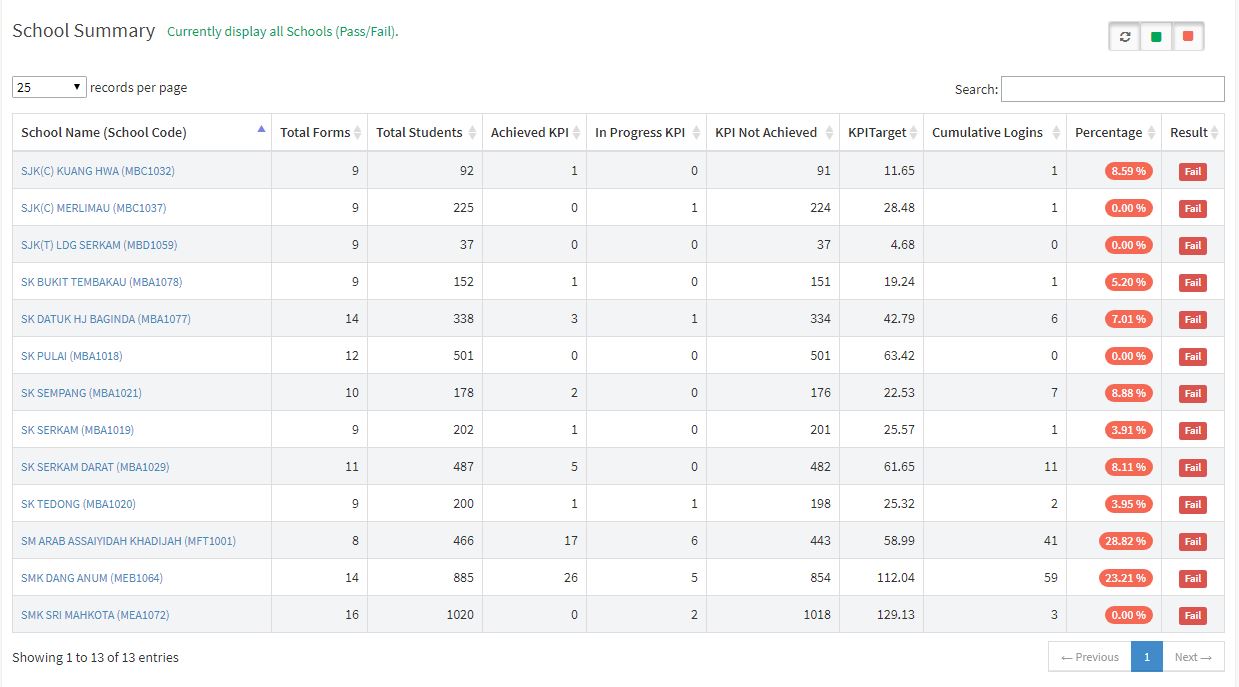Sort table by Percentage column

point(1113,132)
